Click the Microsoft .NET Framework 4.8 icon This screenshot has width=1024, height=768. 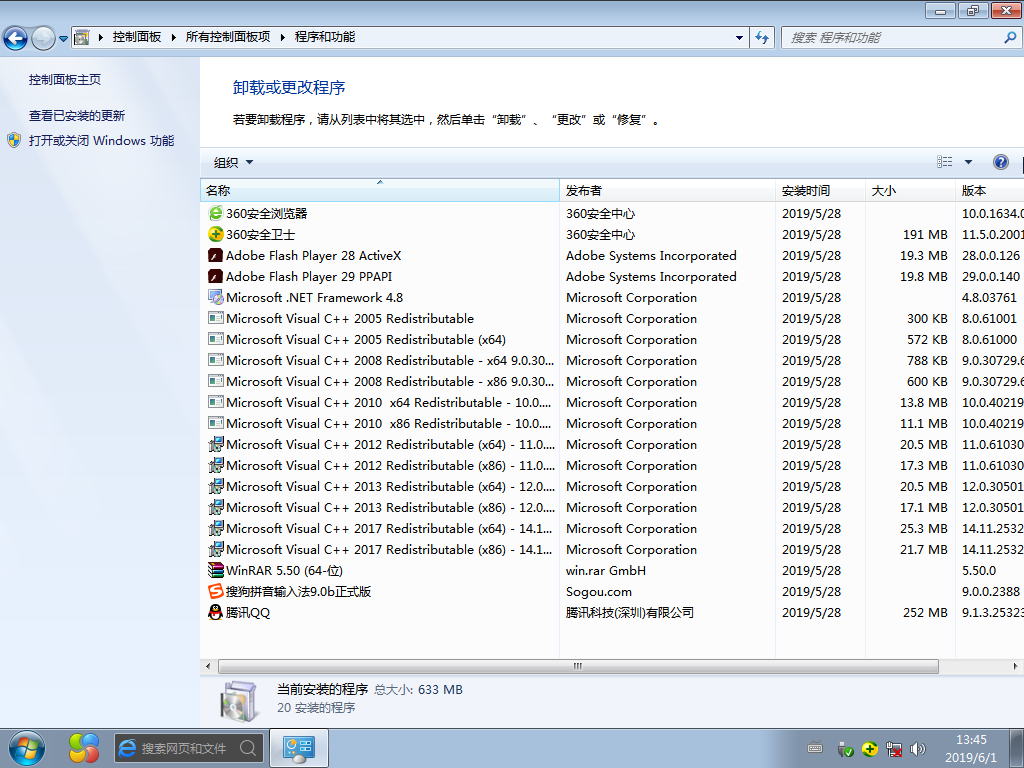pos(216,297)
